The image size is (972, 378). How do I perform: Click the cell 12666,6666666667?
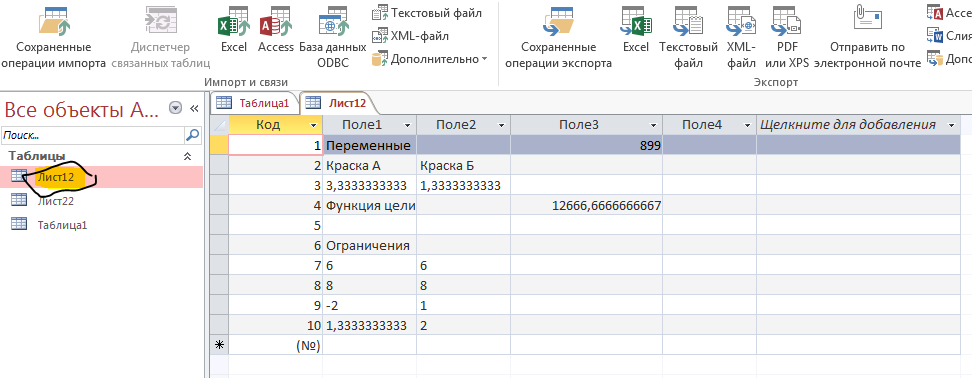[586, 204]
